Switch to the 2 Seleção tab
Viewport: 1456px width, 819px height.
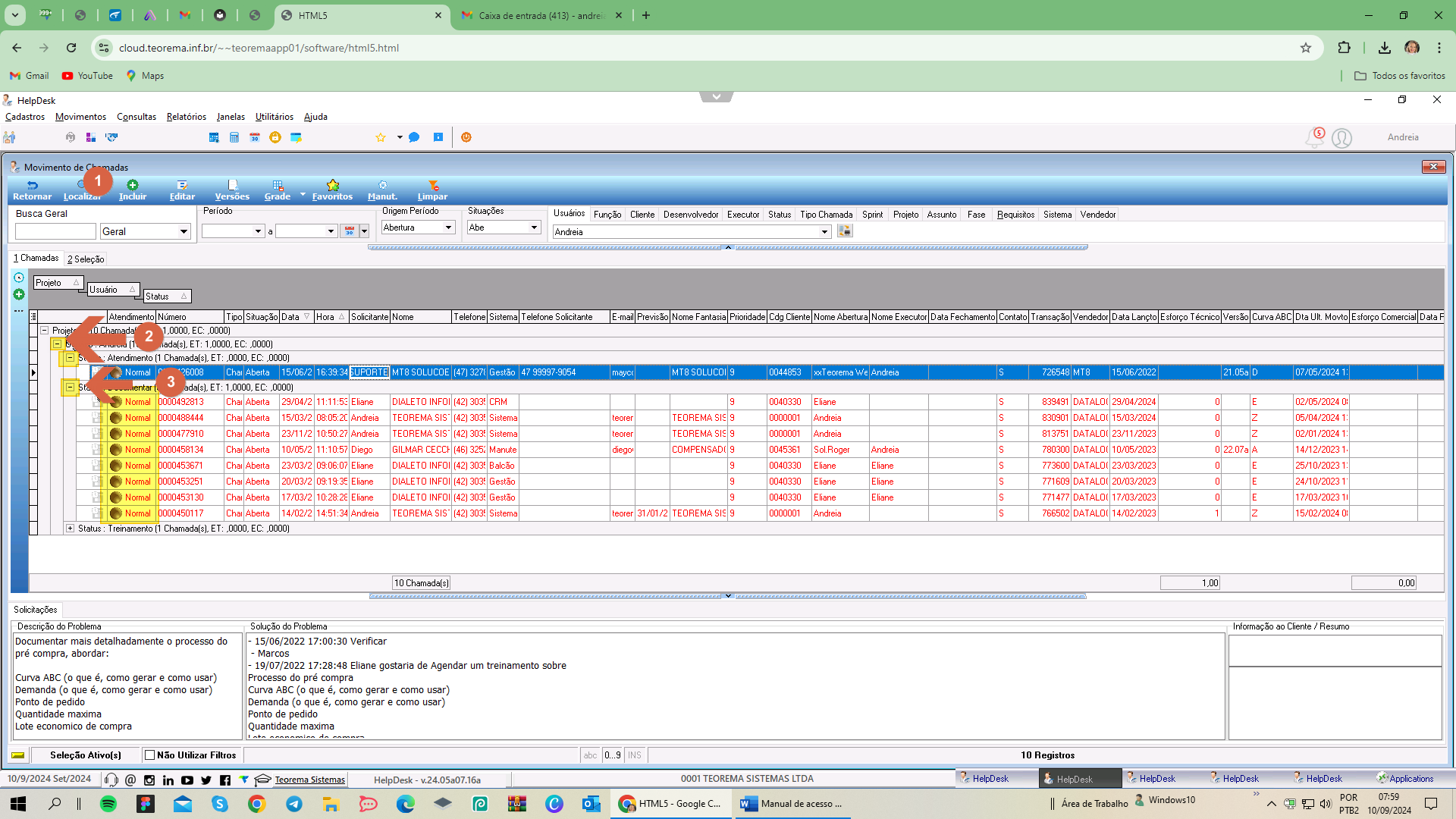(86, 259)
